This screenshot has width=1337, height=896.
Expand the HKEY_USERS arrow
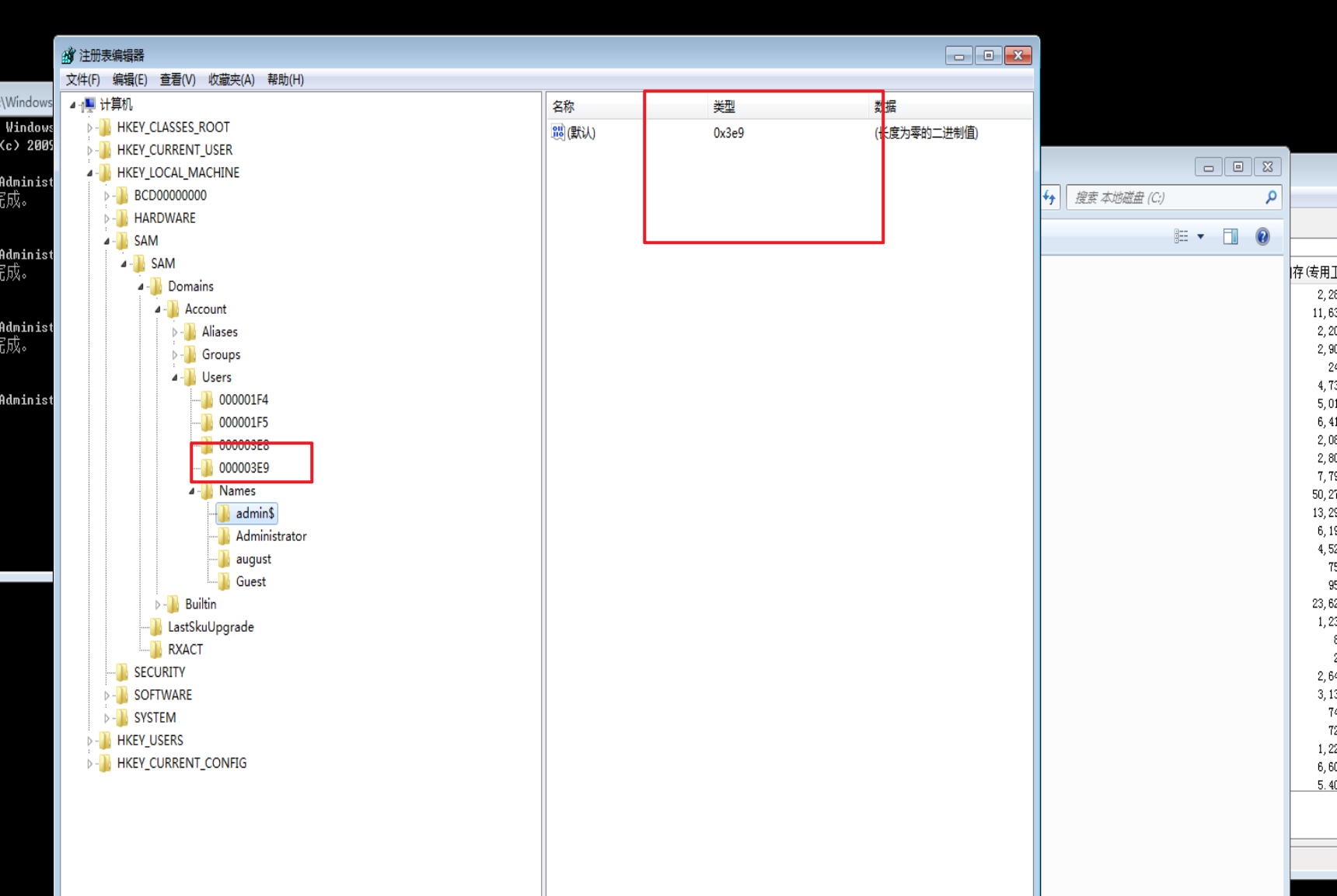pyautogui.click(x=90, y=741)
